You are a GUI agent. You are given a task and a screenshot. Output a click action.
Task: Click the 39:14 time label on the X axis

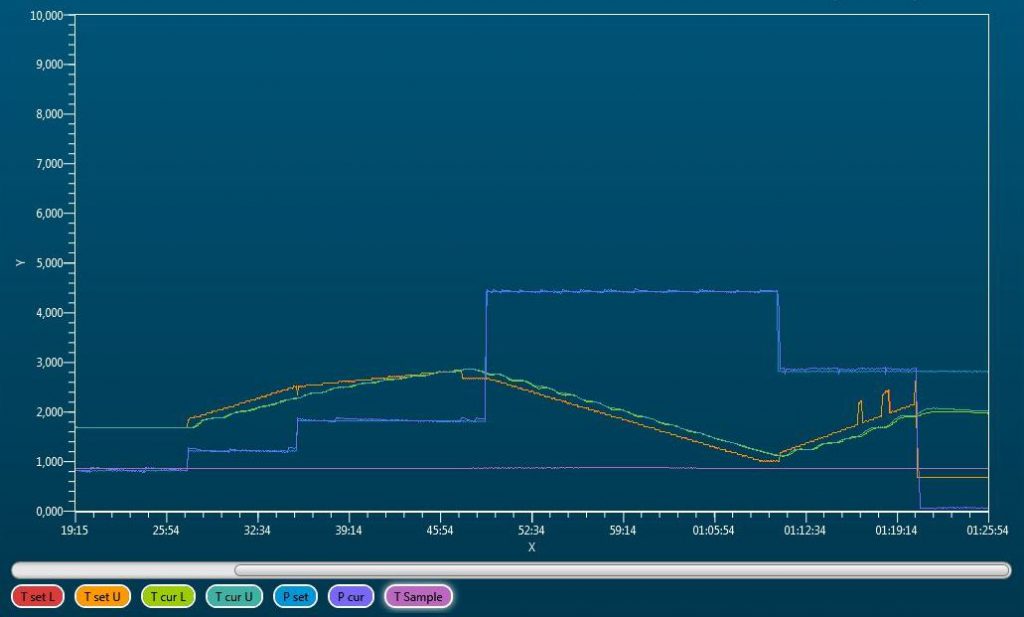pos(348,531)
